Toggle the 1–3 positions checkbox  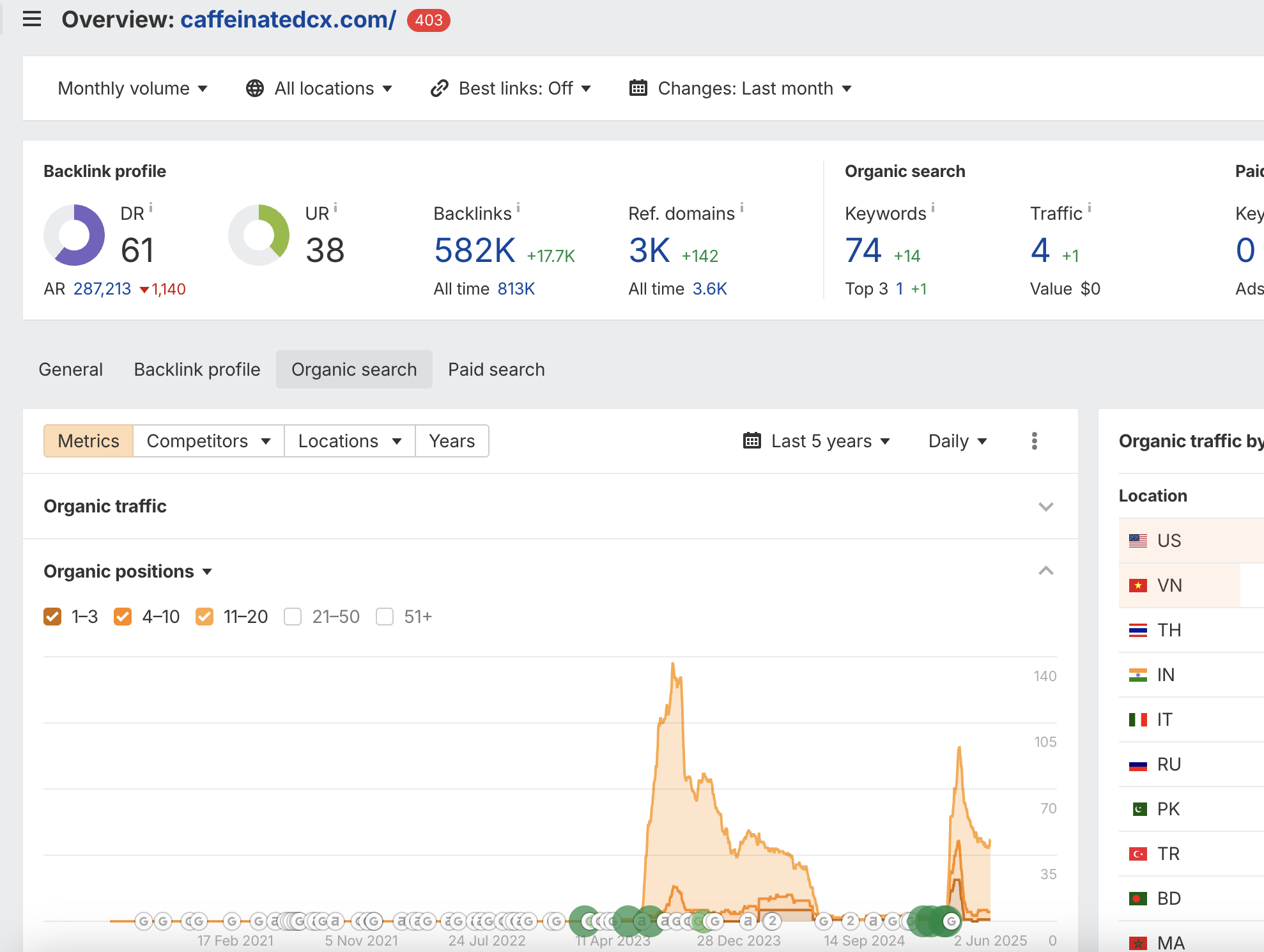(x=52, y=617)
